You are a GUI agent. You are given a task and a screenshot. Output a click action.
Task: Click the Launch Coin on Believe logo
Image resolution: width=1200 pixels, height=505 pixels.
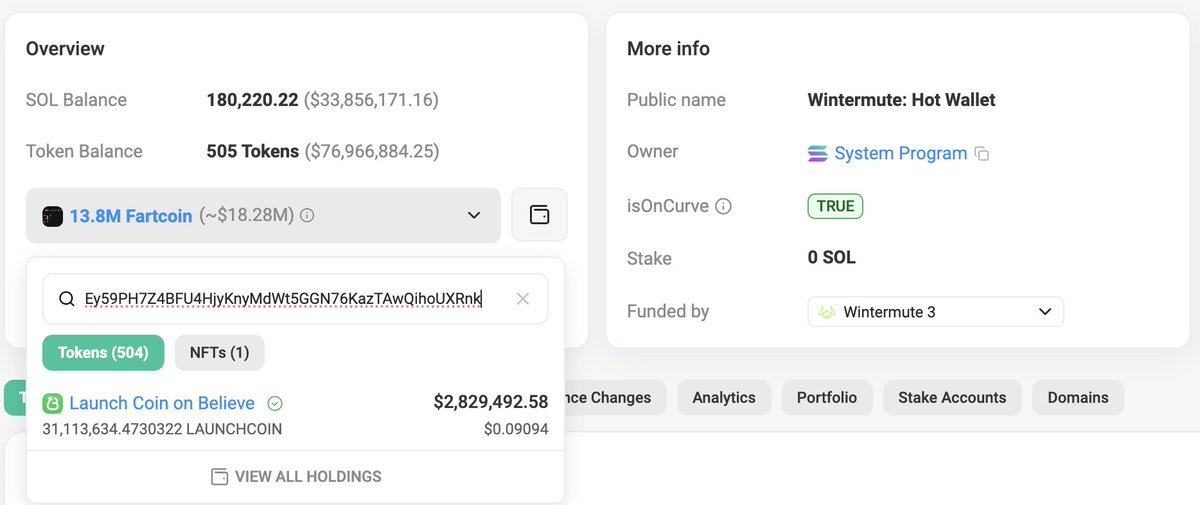(x=52, y=403)
